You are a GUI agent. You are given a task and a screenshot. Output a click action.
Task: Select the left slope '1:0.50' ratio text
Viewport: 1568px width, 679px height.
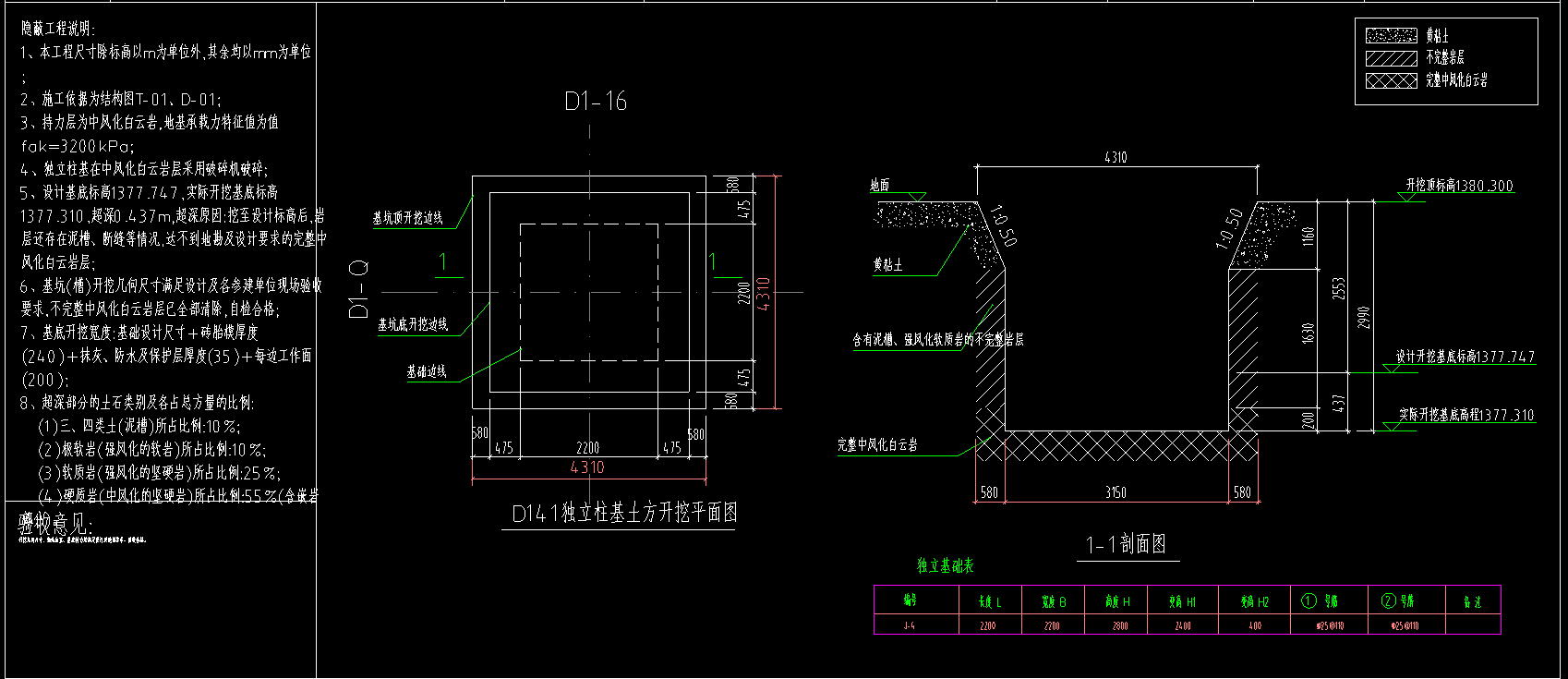[x=1003, y=226]
